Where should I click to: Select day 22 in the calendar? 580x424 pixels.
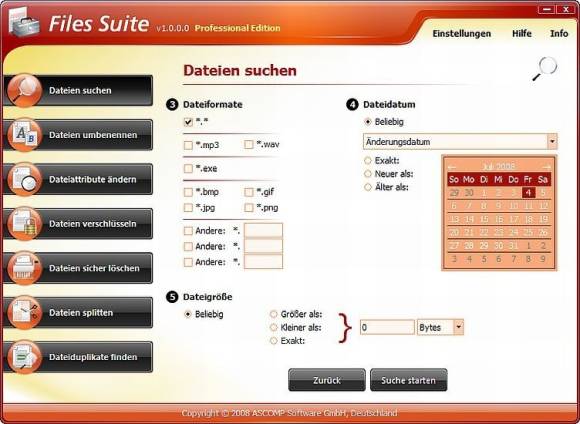click(x=484, y=232)
